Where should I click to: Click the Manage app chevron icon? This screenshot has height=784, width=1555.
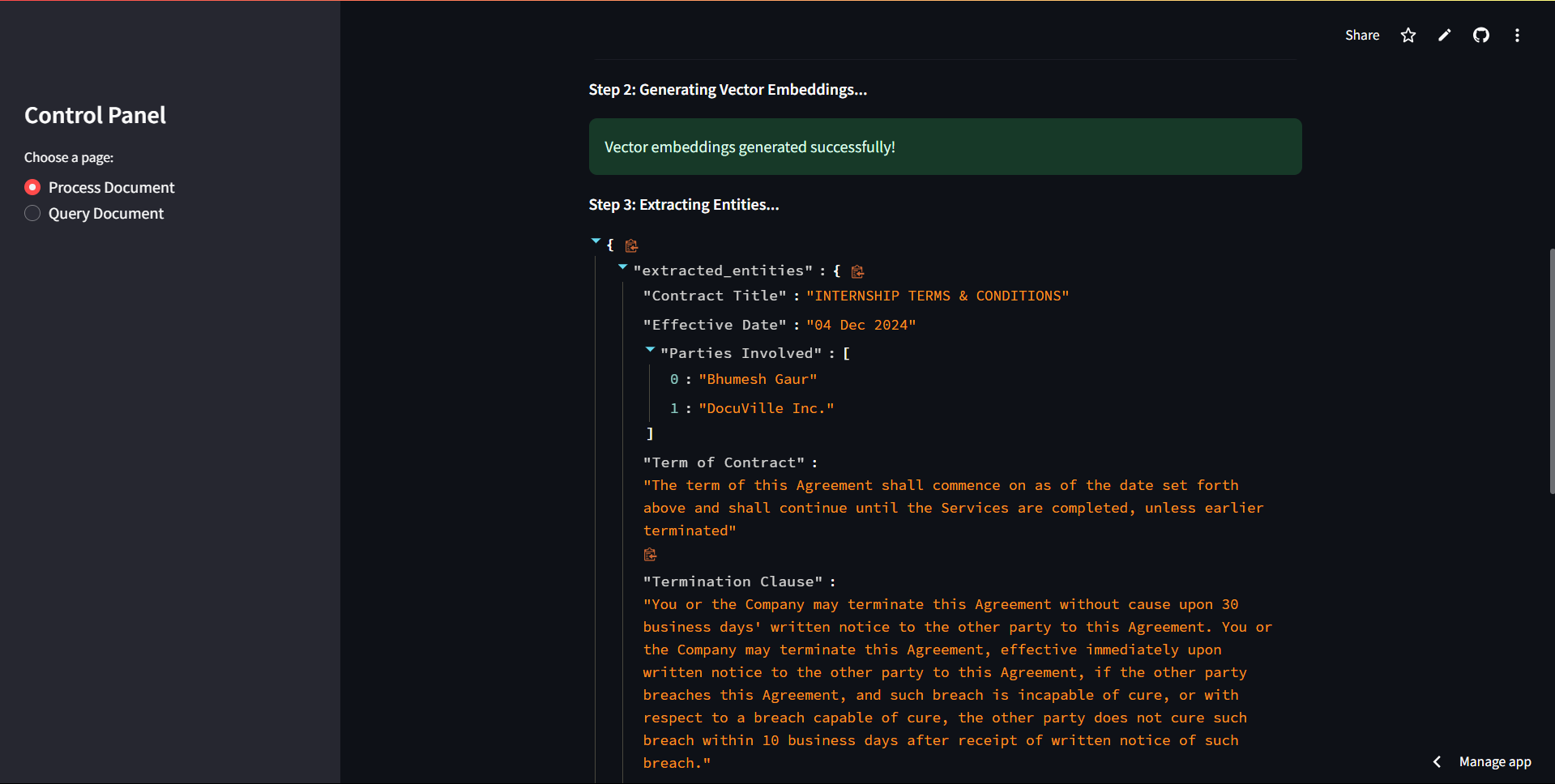pos(1437,761)
